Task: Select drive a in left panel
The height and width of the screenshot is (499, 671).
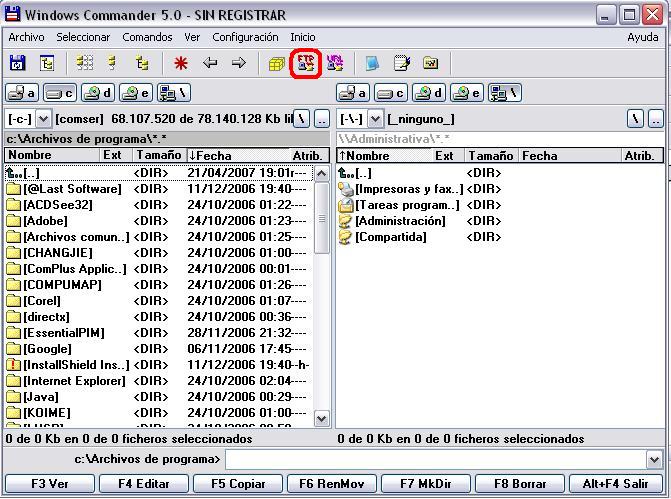Action: coord(22,93)
